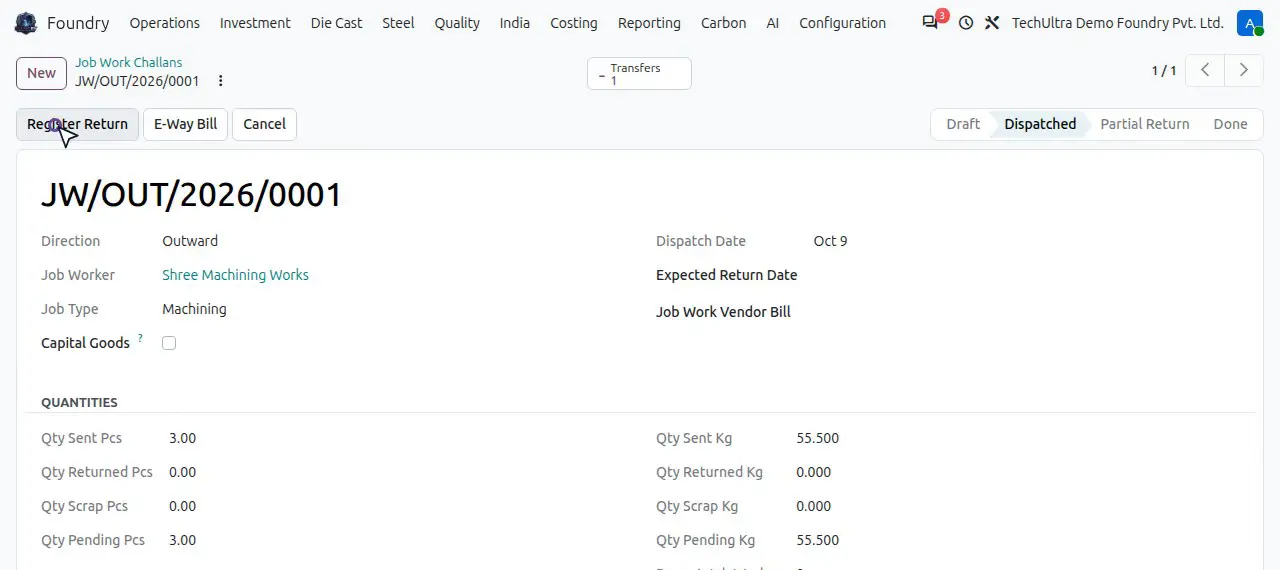Viewport: 1280px width, 570px height.
Task: Open the Shree Machining Works link
Action: [x=235, y=275]
